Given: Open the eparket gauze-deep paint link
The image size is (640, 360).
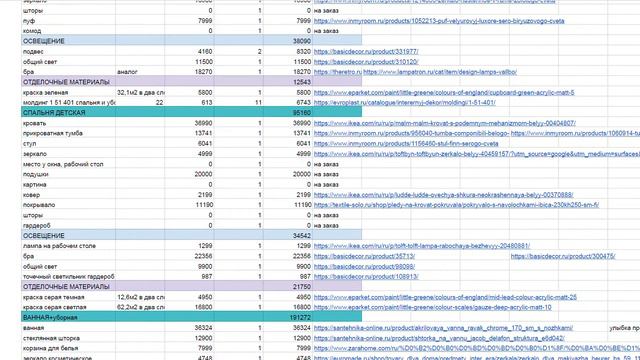Looking at the screenshot, I should (433, 307).
